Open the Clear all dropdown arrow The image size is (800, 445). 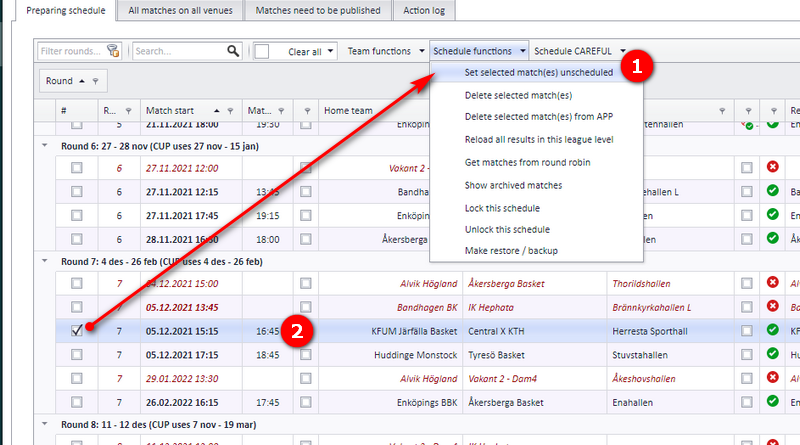pos(330,51)
